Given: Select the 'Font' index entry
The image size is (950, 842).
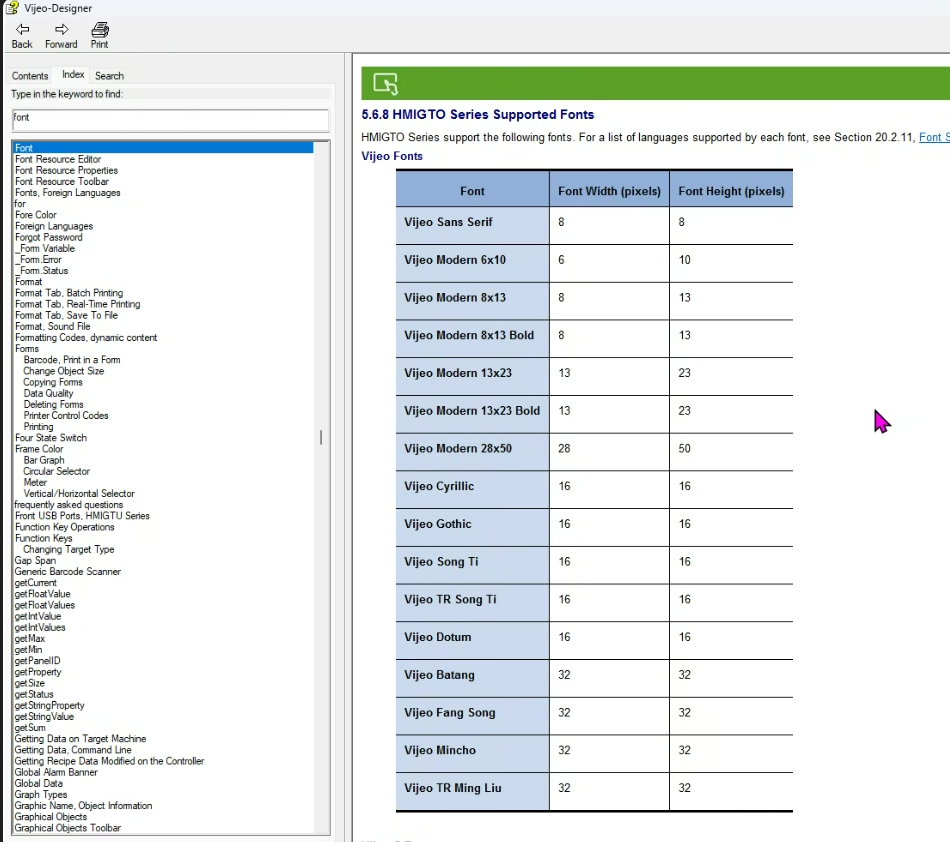Looking at the screenshot, I should 164,148.
